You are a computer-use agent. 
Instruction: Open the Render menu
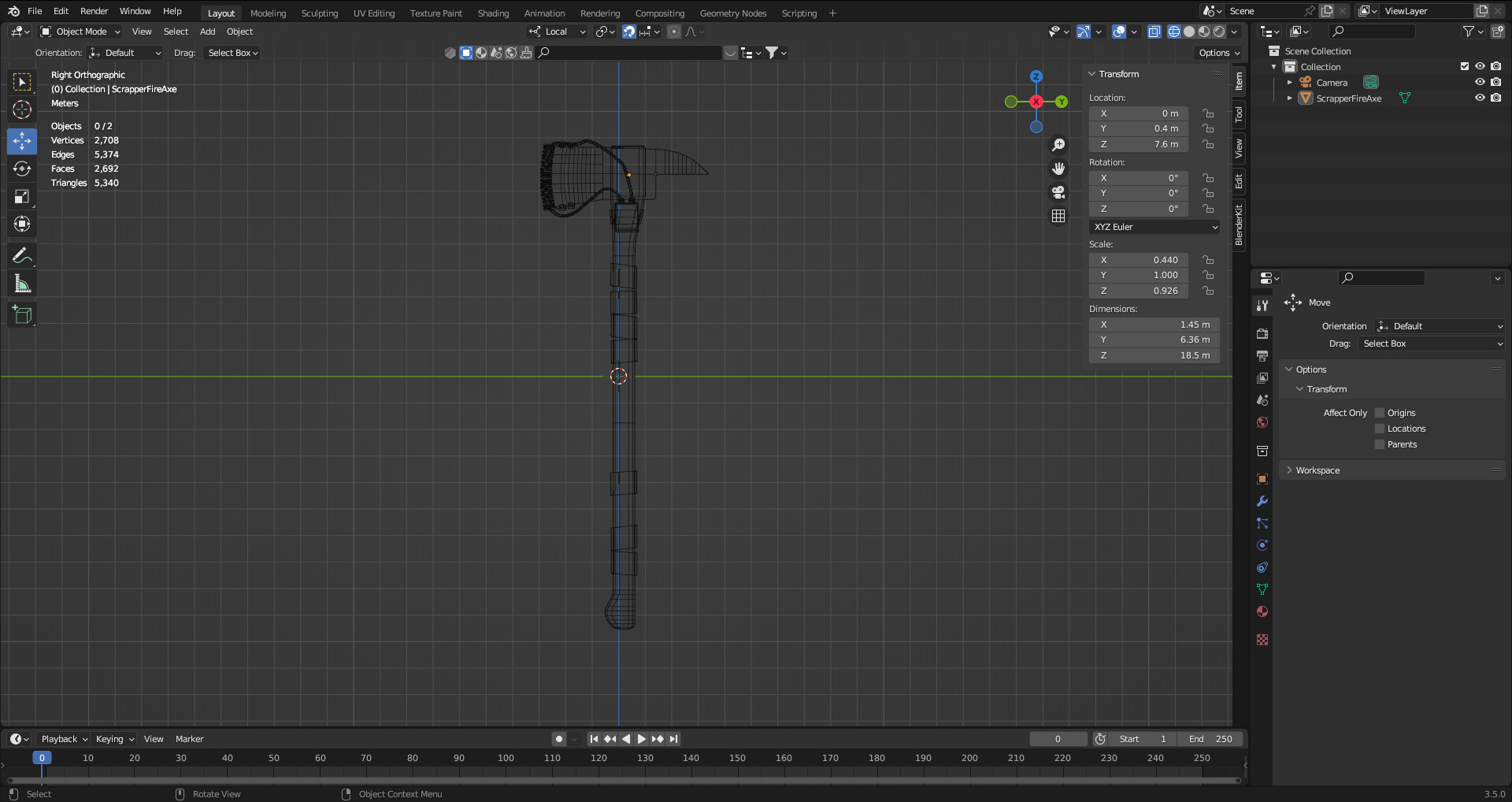point(94,11)
